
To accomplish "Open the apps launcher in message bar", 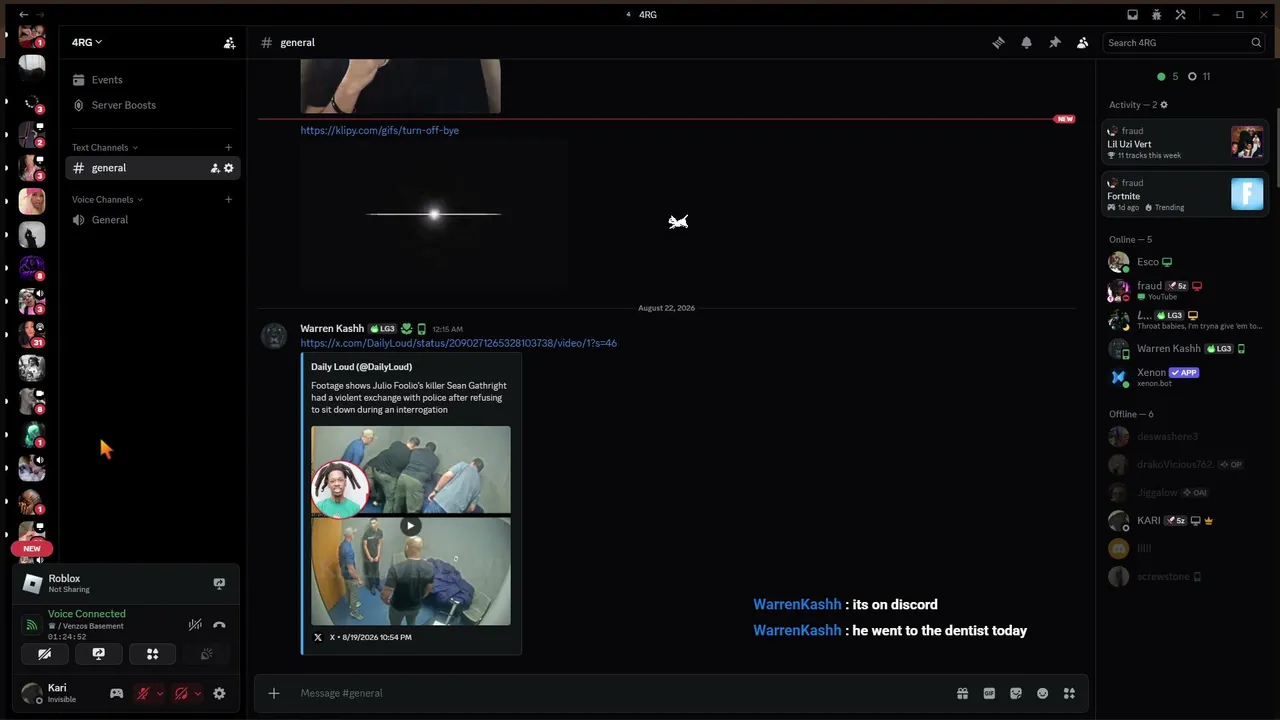I will coord(1069,693).
